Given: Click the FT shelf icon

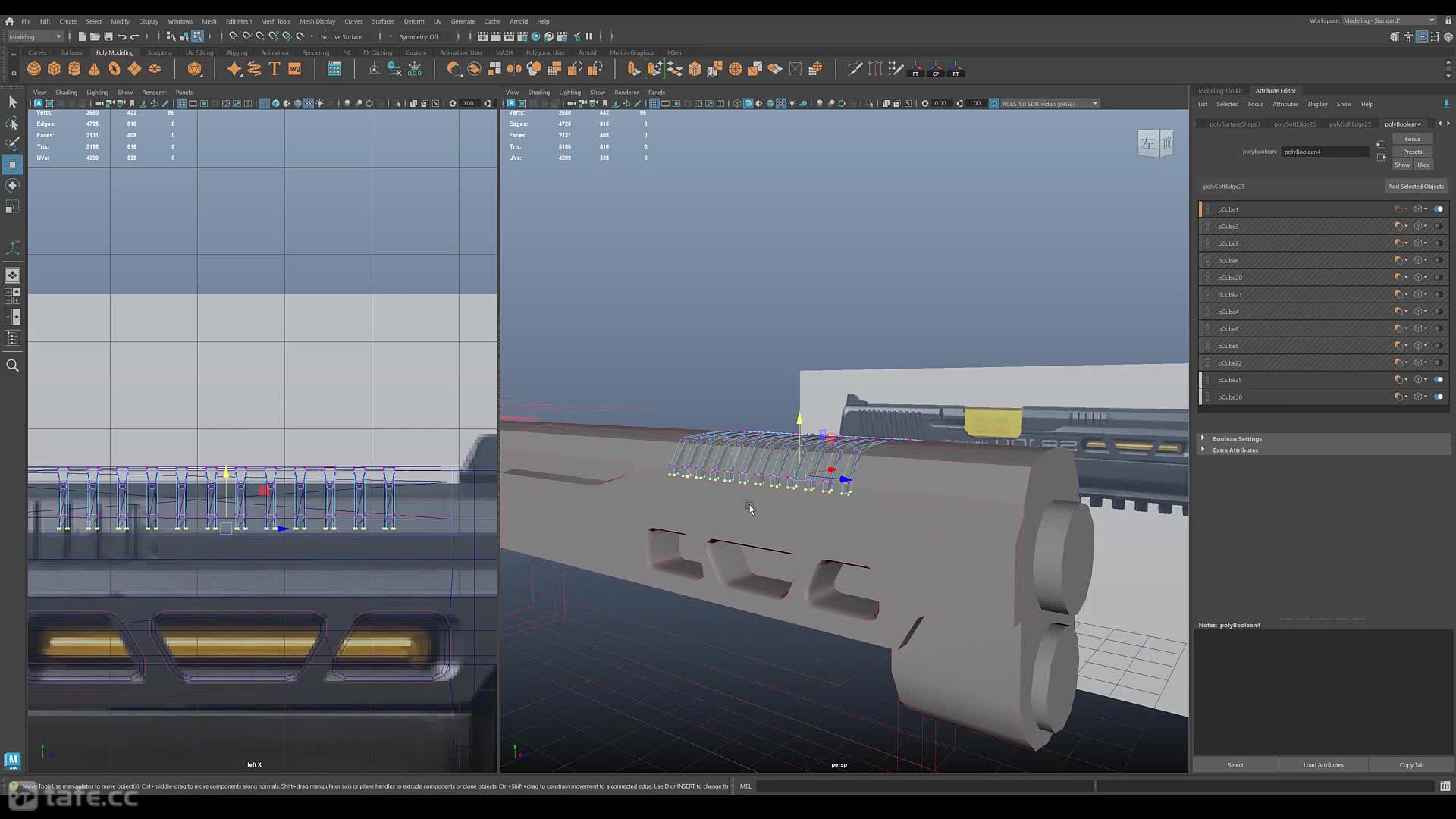Looking at the screenshot, I should [x=915, y=69].
